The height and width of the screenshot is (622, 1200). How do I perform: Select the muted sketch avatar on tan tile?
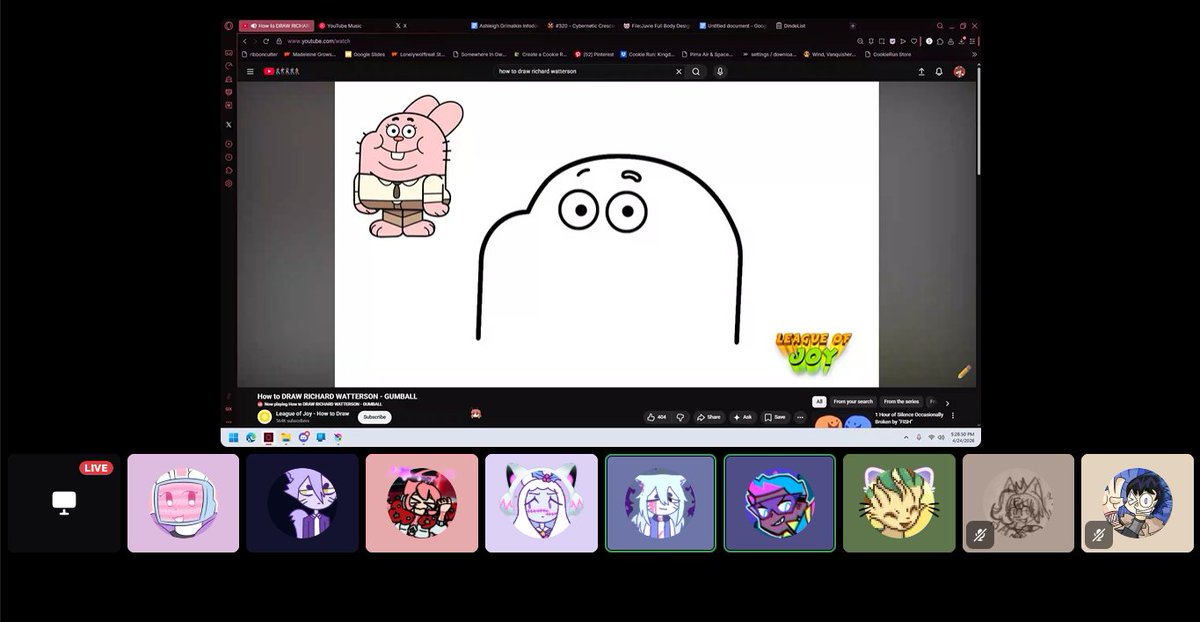pos(1018,503)
